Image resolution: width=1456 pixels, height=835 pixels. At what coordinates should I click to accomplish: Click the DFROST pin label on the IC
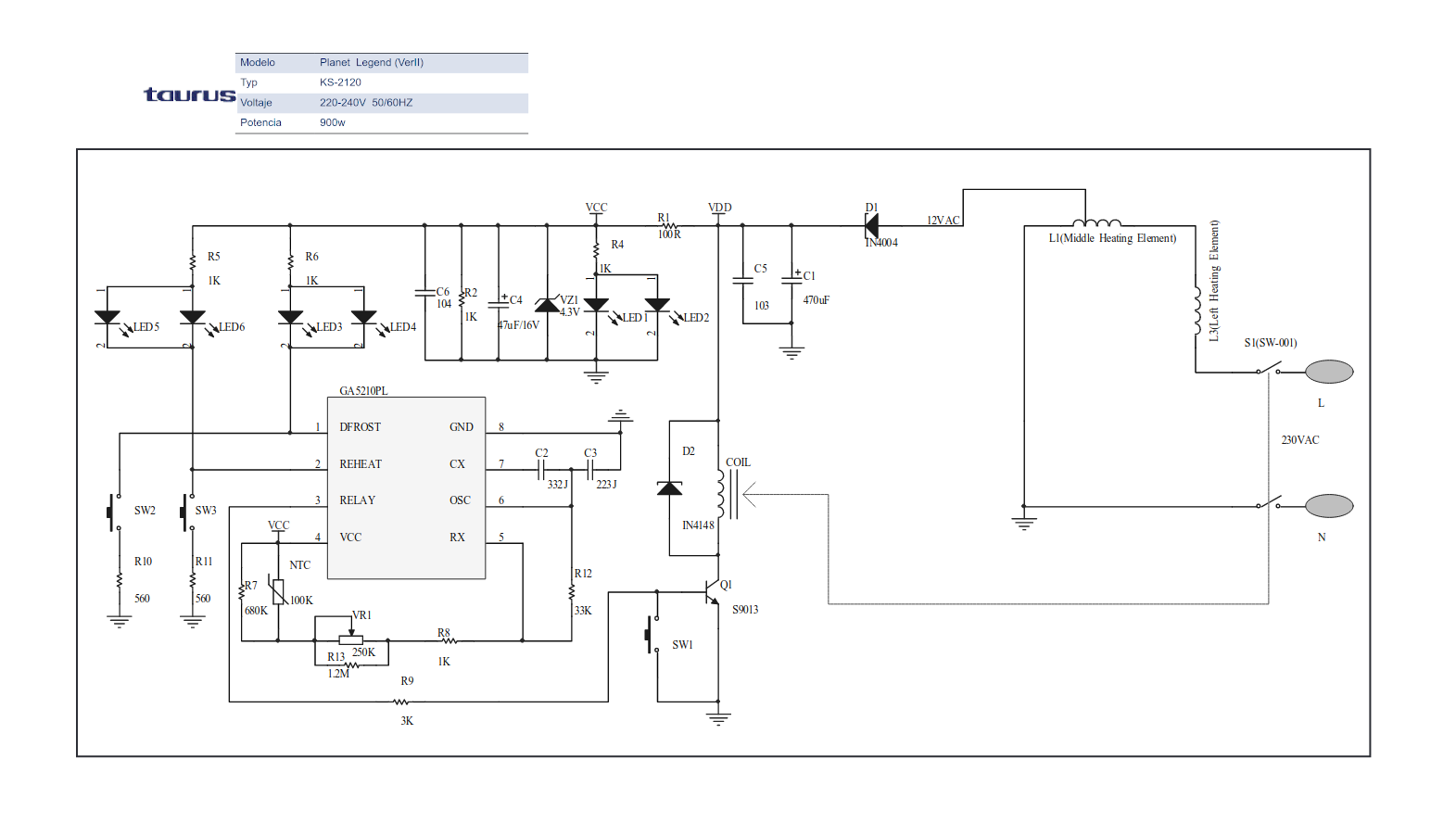(x=360, y=427)
